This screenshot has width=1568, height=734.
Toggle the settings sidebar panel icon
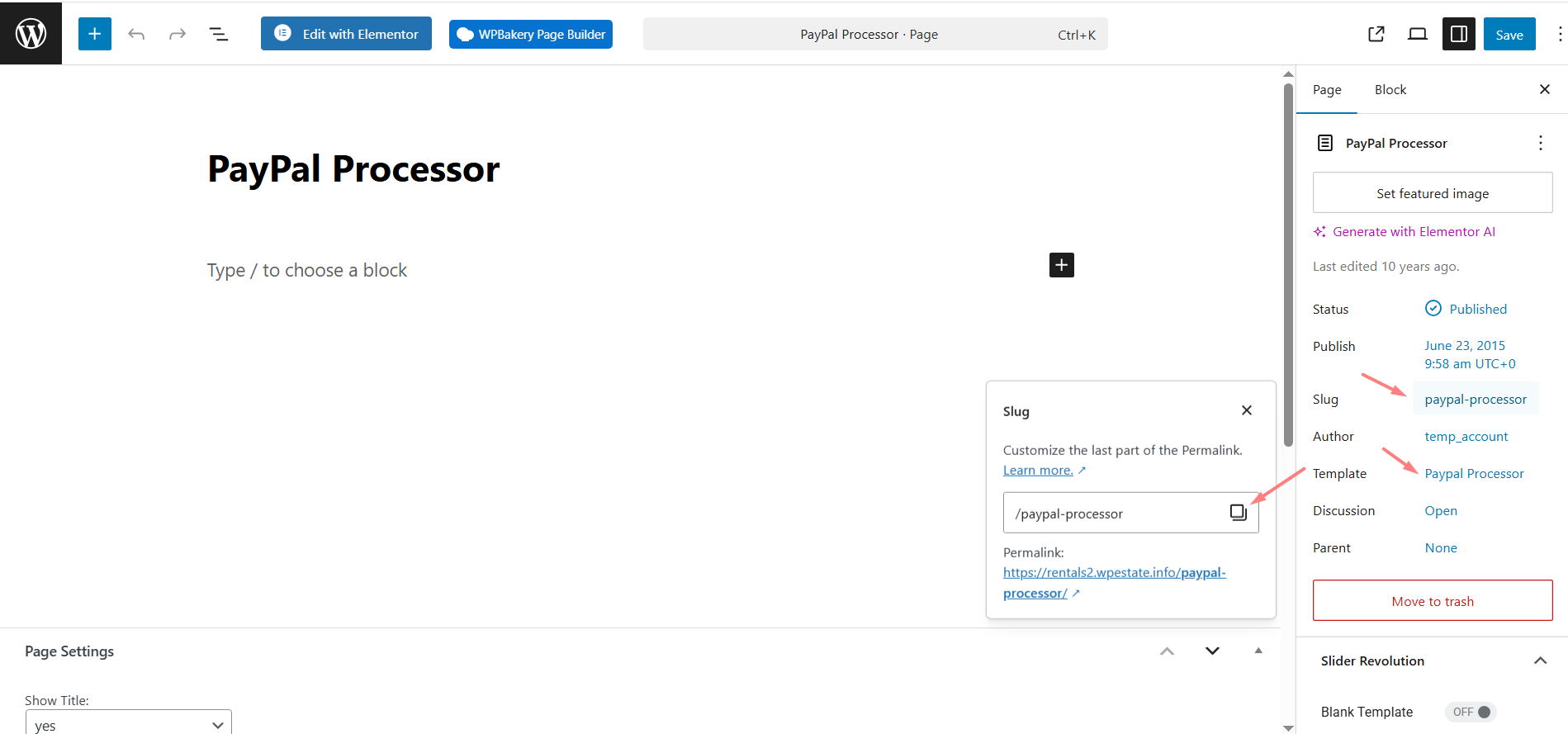pyautogui.click(x=1459, y=34)
